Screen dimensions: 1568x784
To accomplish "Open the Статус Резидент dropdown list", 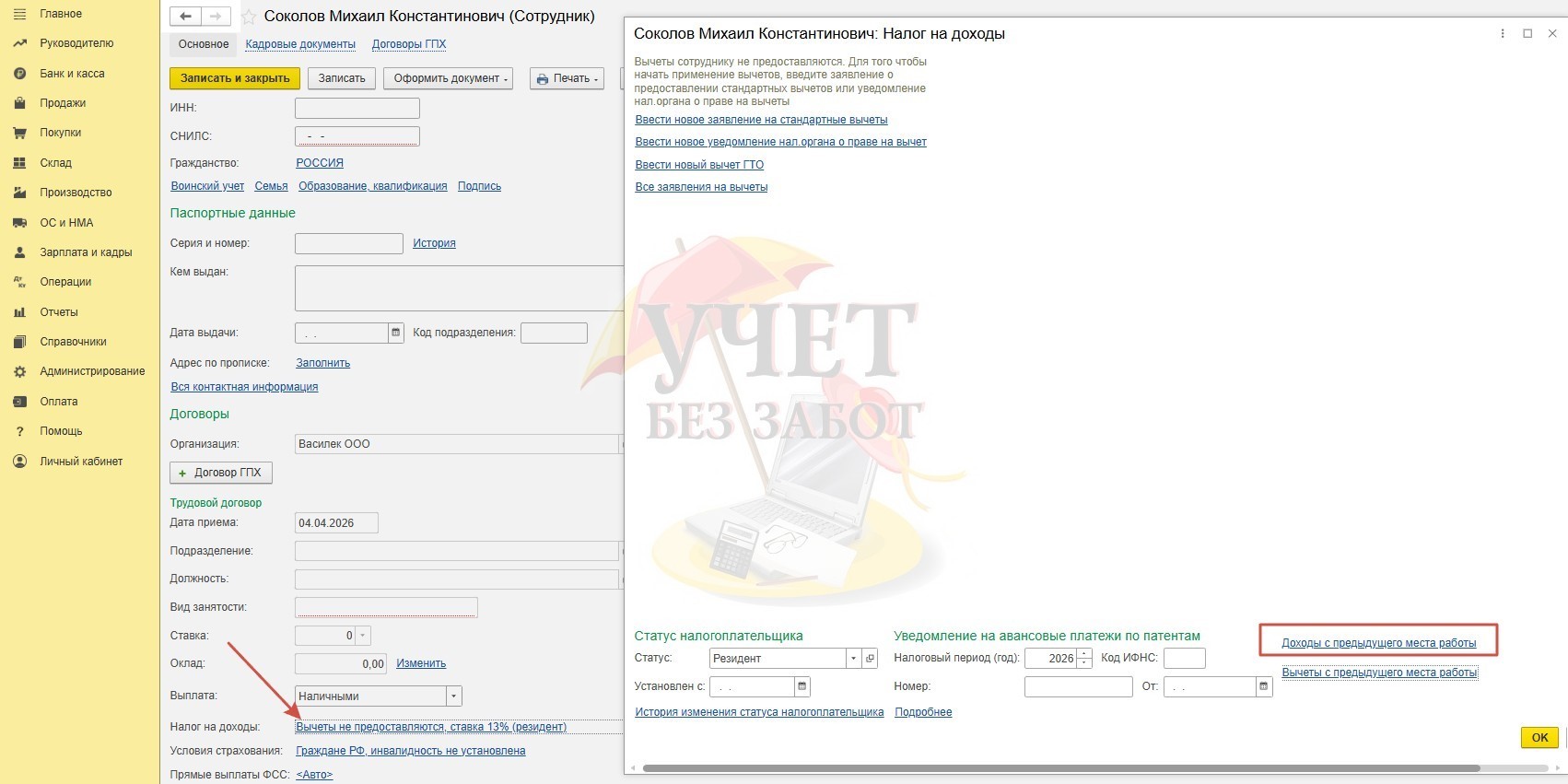I will point(853,659).
